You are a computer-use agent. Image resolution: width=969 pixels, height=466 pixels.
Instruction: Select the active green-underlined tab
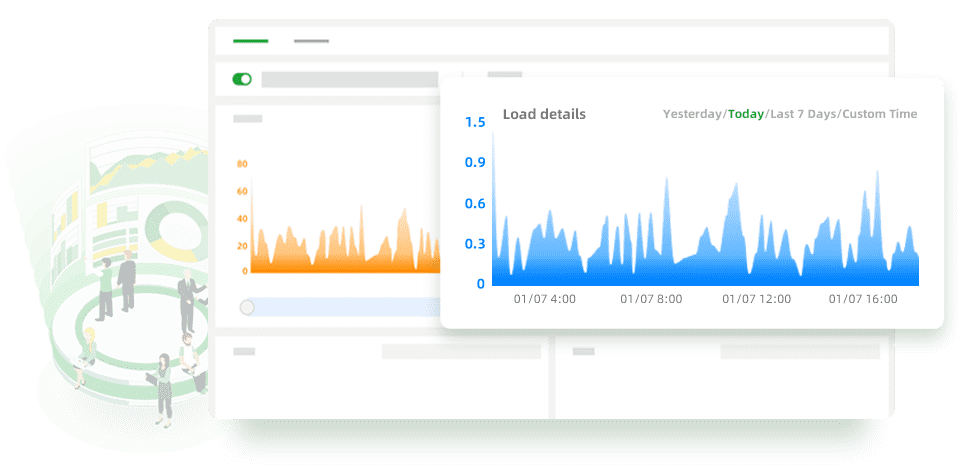click(250, 41)
